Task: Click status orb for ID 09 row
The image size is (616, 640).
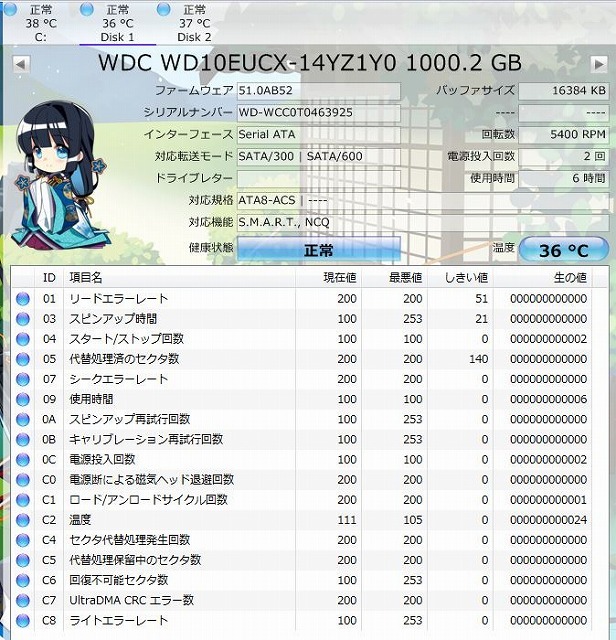Action: 23,399
